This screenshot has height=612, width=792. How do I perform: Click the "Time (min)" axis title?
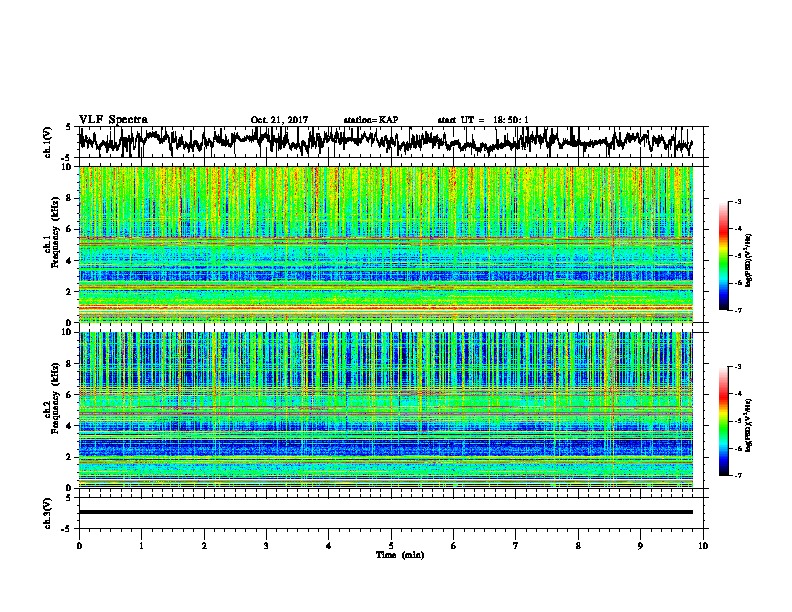point(400,555)
